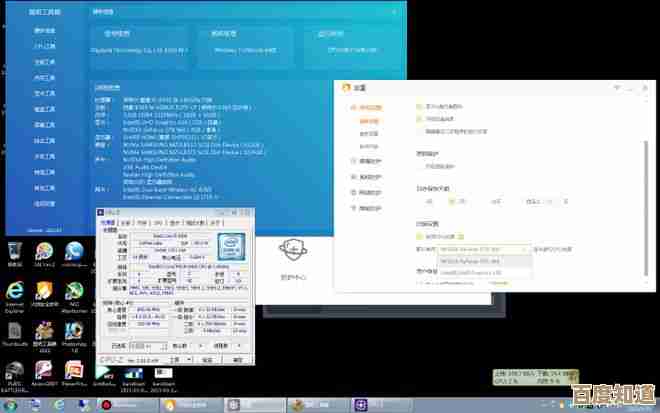
Task: Open 显卡工具 in the toolbox sidebar
Action: pos(44,93)
